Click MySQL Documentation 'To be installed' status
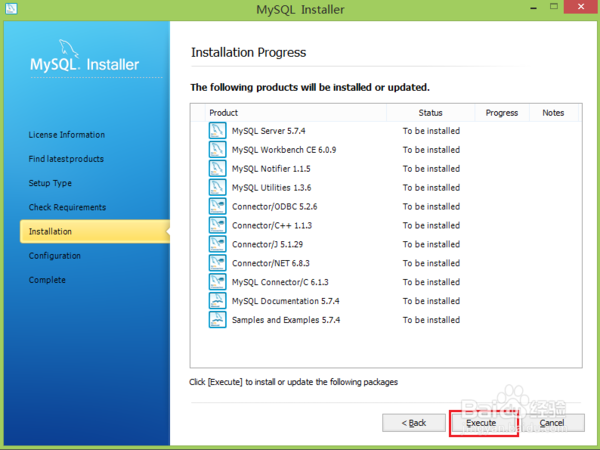The image size is (600, 450). 431,301
